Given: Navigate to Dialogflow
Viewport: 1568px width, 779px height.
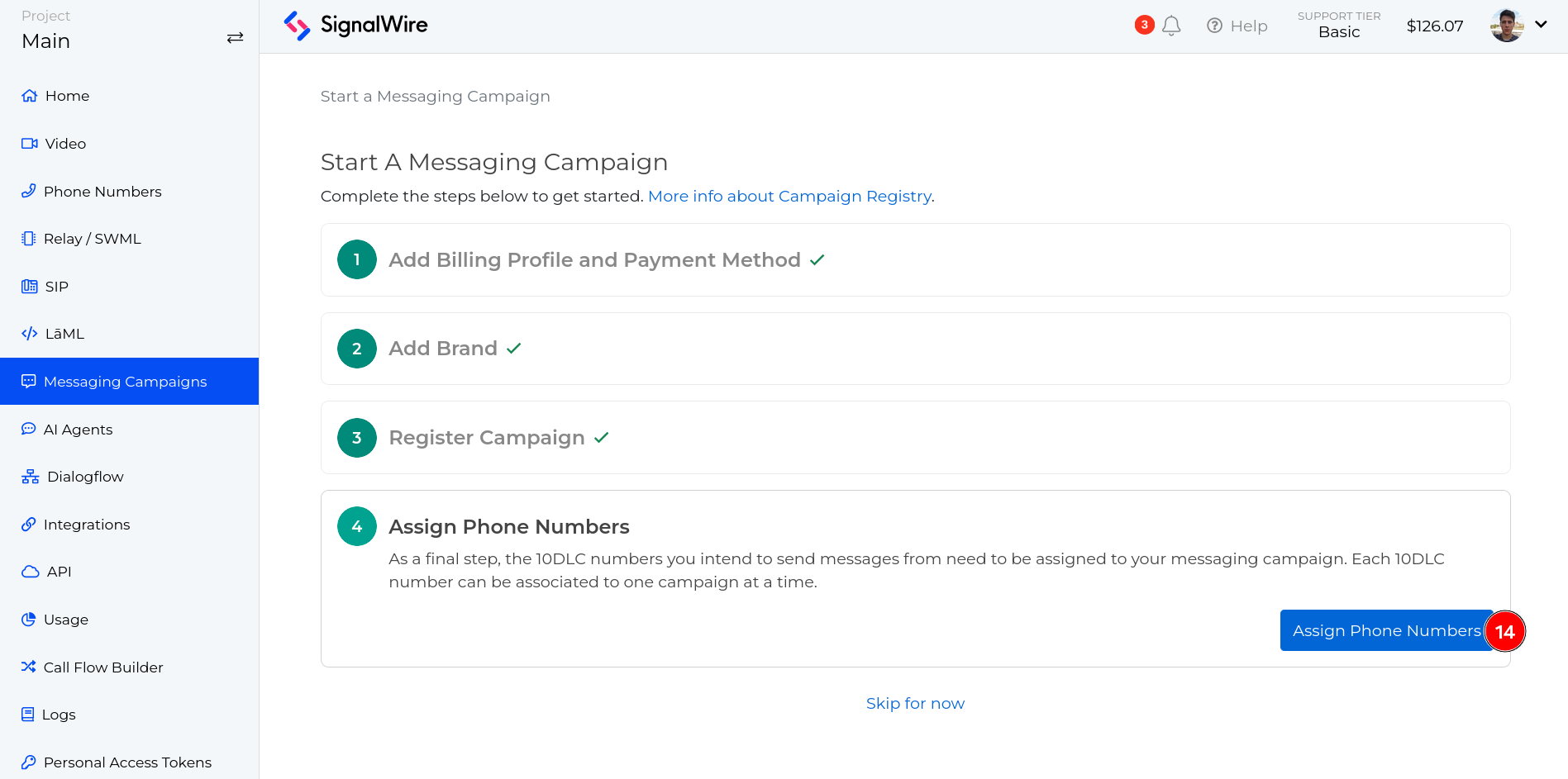Looking at the screenshot, I should point(83,476).
